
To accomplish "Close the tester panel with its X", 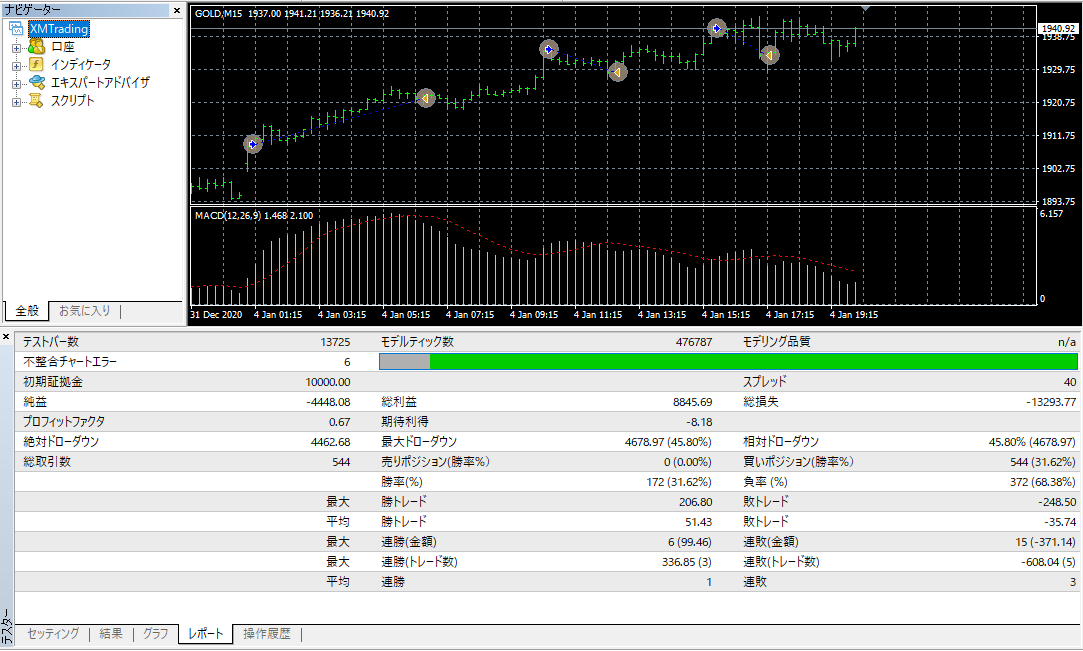I will [6, 337].
